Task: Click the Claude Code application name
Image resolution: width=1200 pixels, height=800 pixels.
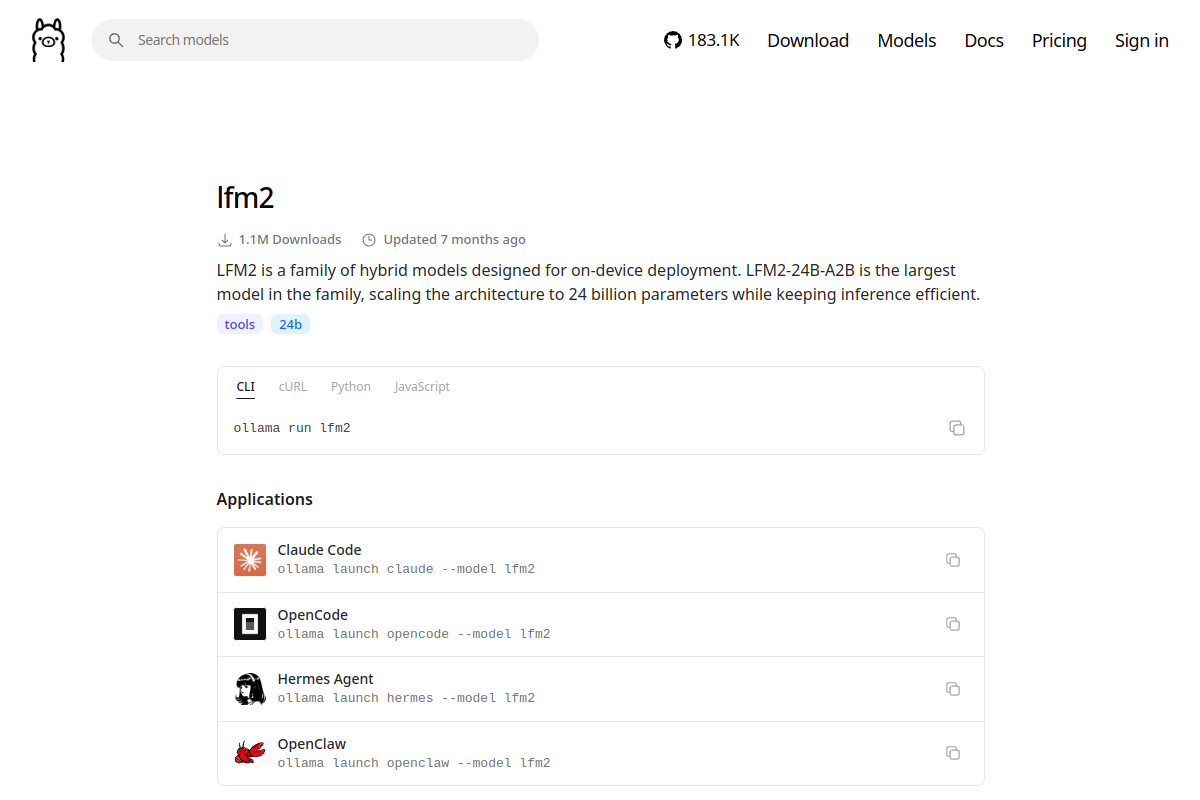Action: pyautogui.click(x=319, y=550)
